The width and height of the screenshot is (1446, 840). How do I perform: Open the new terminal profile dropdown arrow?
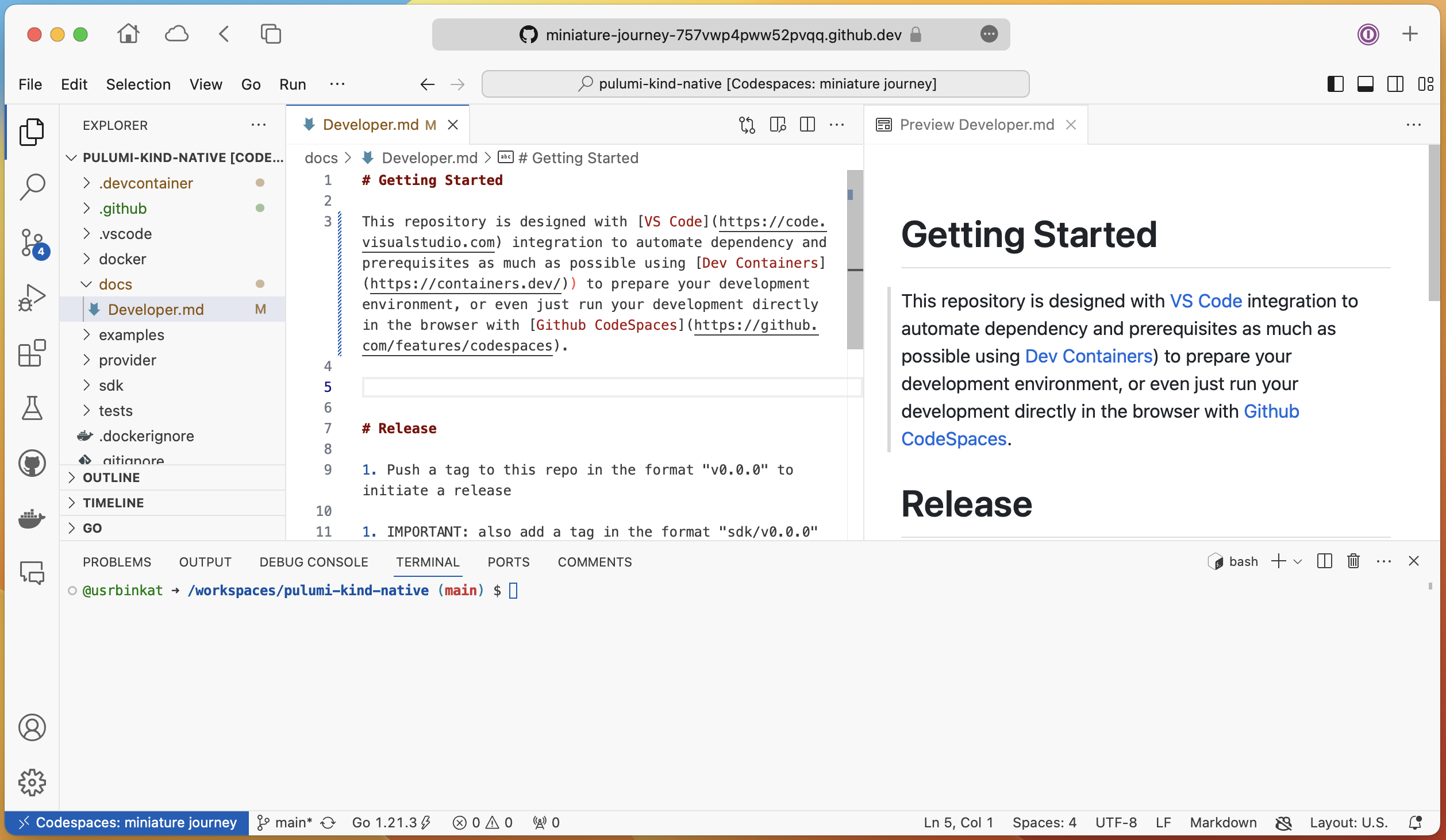1298,561
